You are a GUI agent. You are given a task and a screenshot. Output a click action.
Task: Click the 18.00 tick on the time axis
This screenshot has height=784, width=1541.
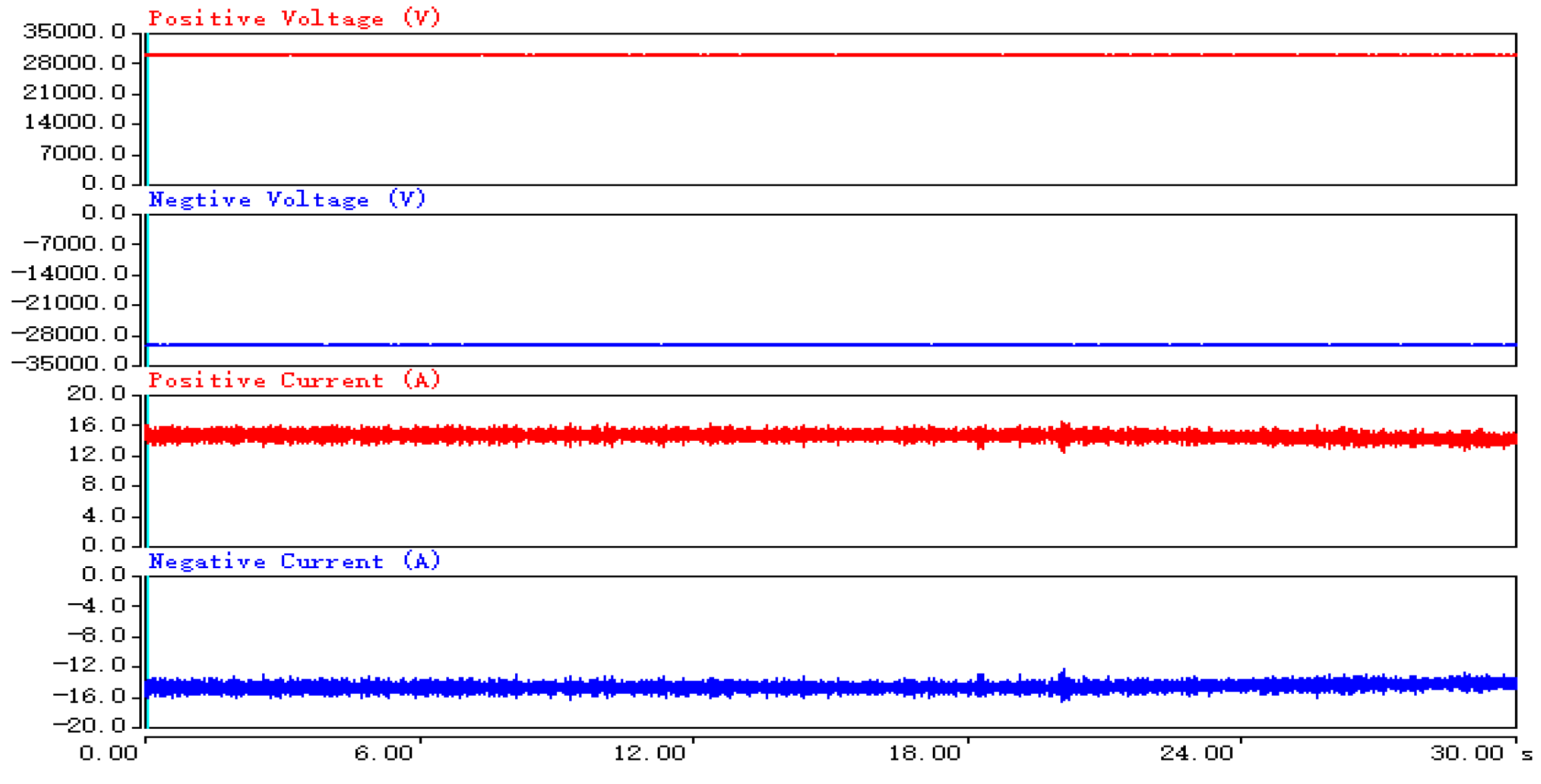(924, 753)
